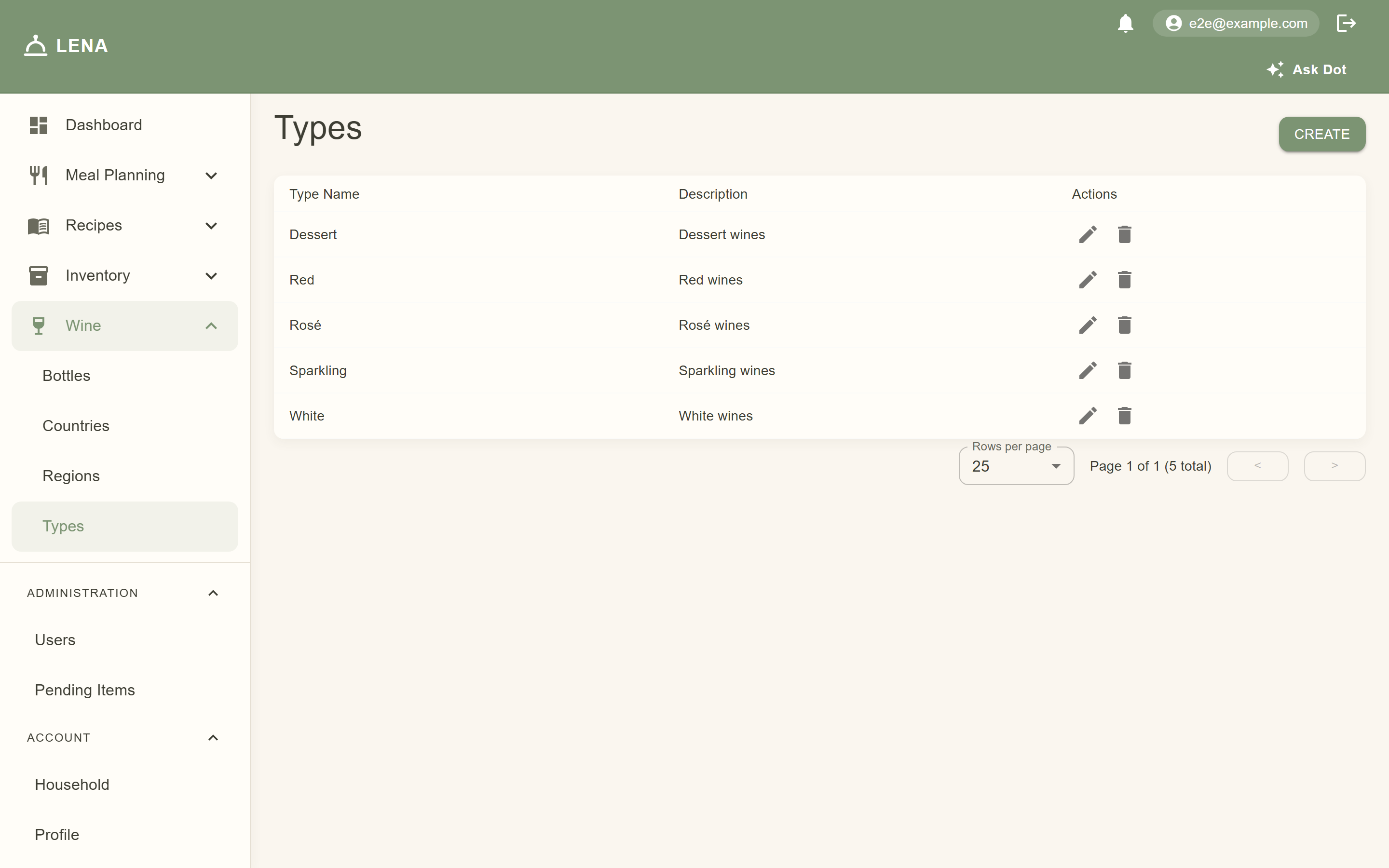Click the previous page button
The image size is (1389, 868).
coord(1257,466)
